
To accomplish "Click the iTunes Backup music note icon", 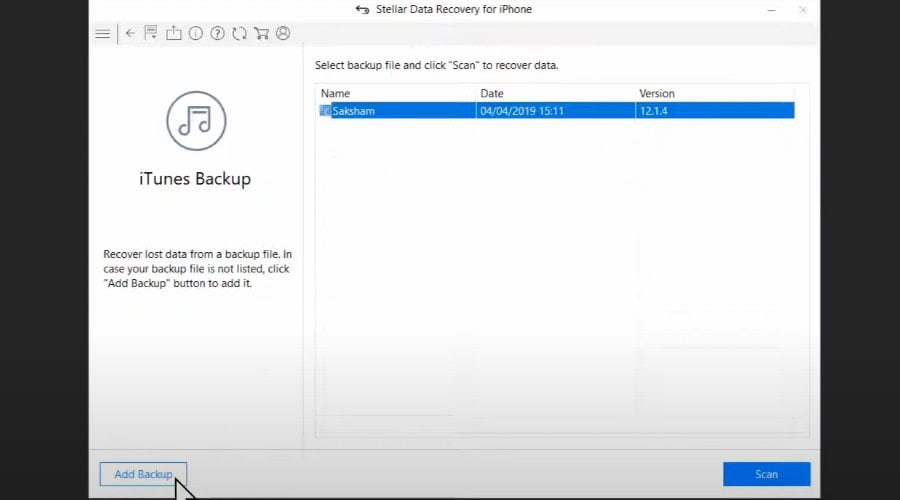I will (196, 121).
